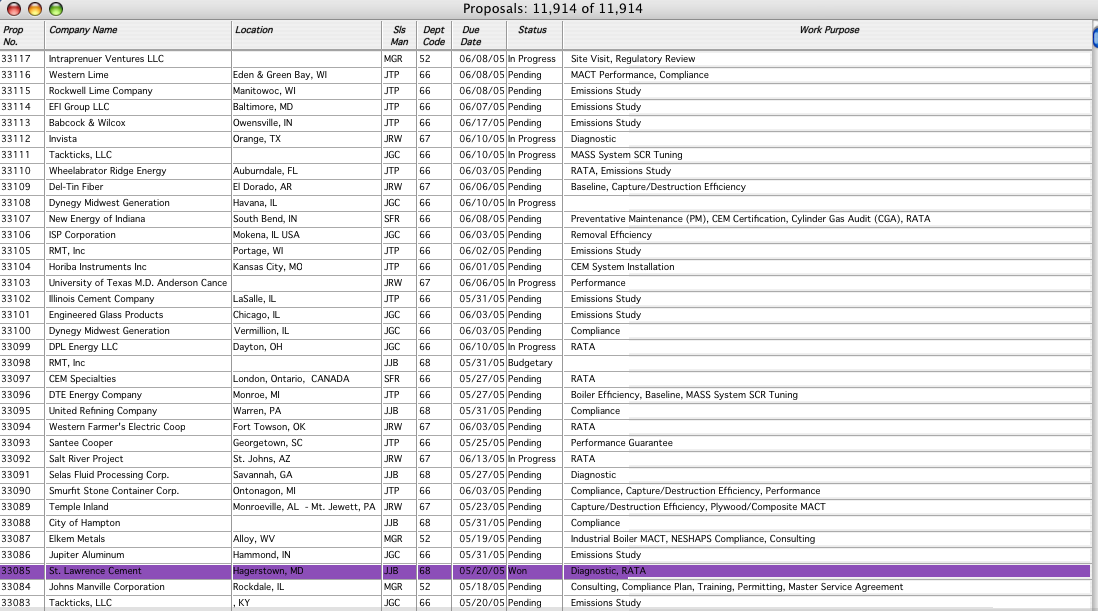Select Jupiter Aluminum
This screenshot has width=1098, height=611.
tap(86, 555)
